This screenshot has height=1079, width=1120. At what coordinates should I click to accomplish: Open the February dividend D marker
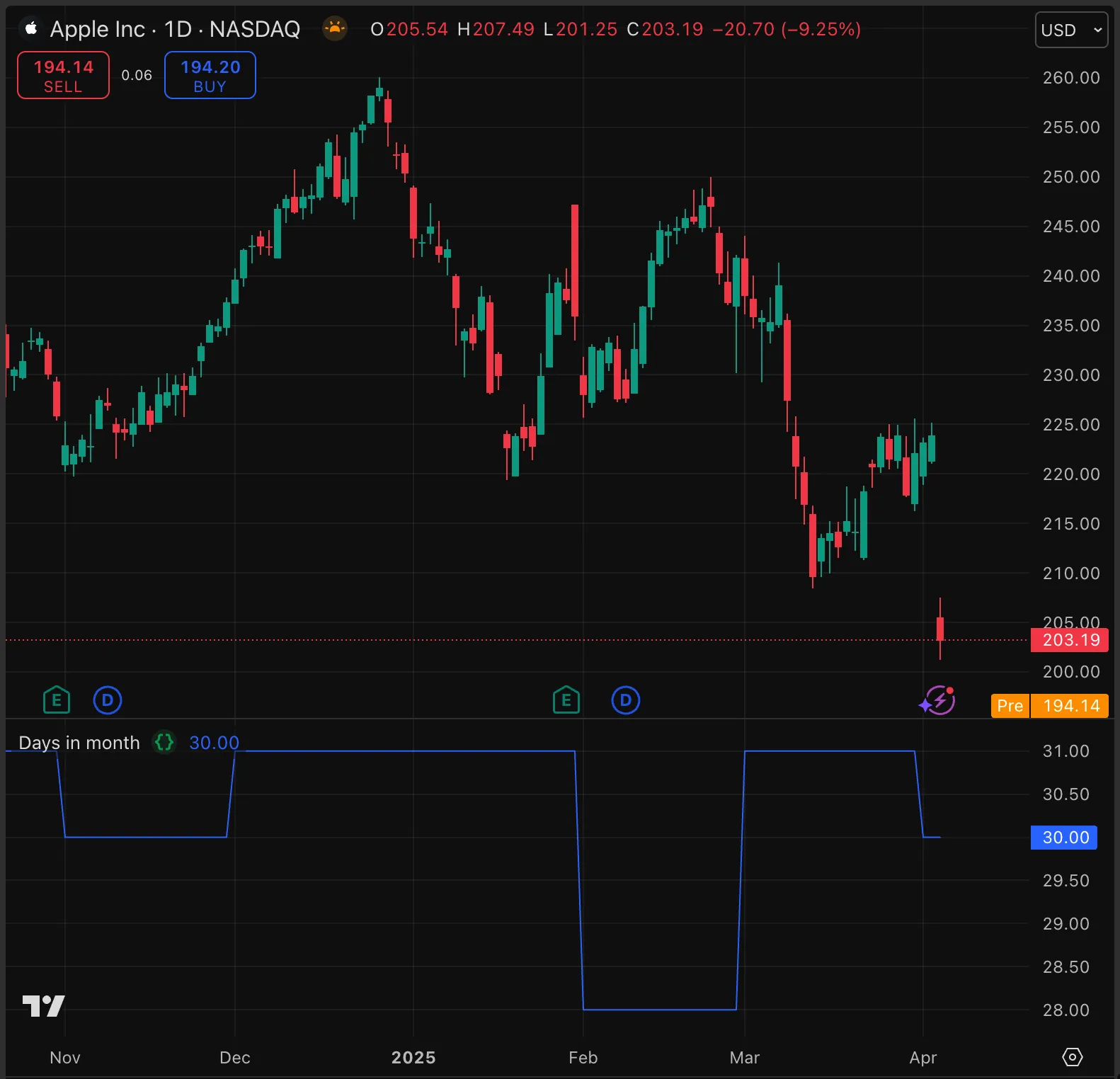click(625, 701)
